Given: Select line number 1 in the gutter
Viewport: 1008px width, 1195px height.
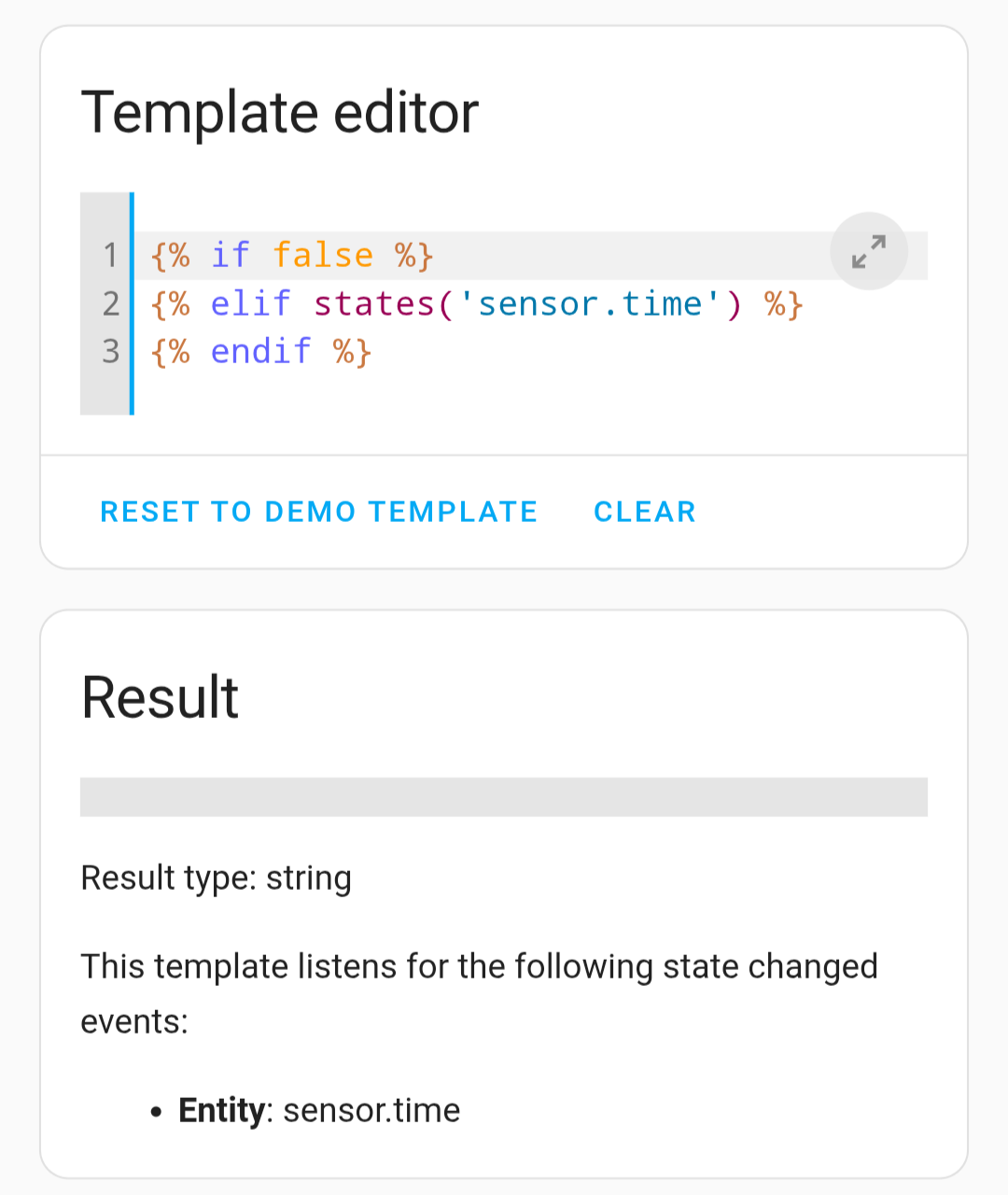Looking at the screenshot, I should (x=110, y=255).
